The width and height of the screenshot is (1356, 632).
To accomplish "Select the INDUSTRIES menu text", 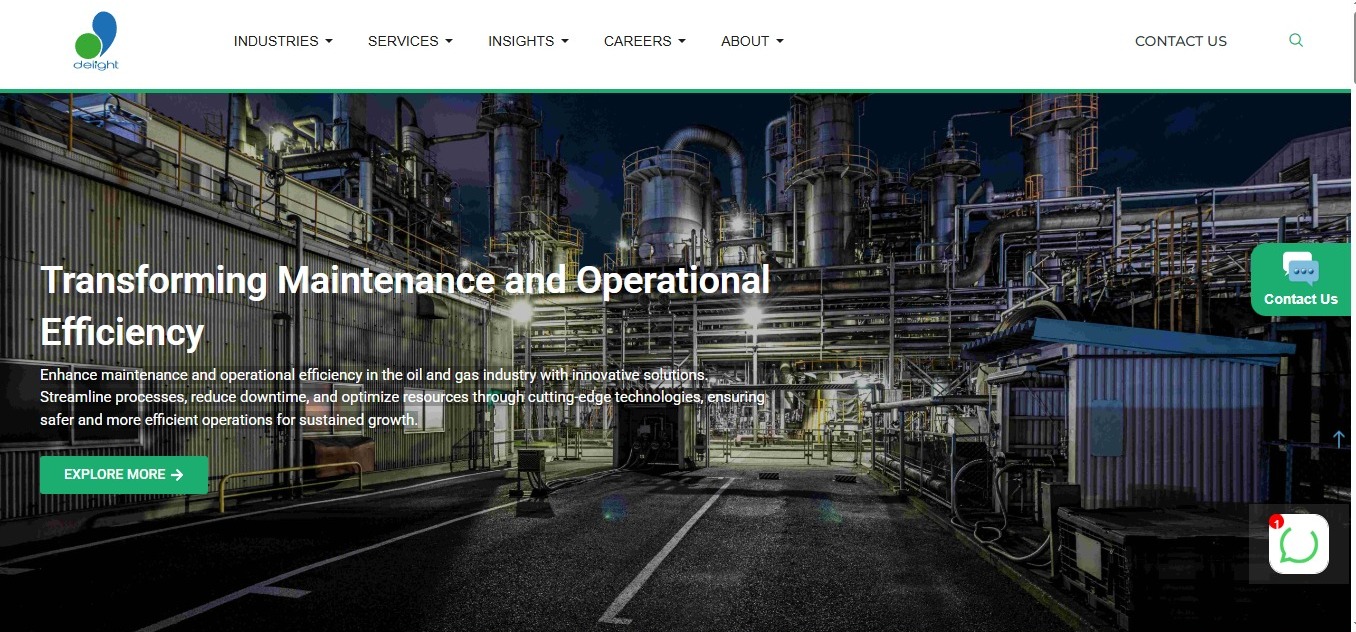I will [x=276, y=41].
